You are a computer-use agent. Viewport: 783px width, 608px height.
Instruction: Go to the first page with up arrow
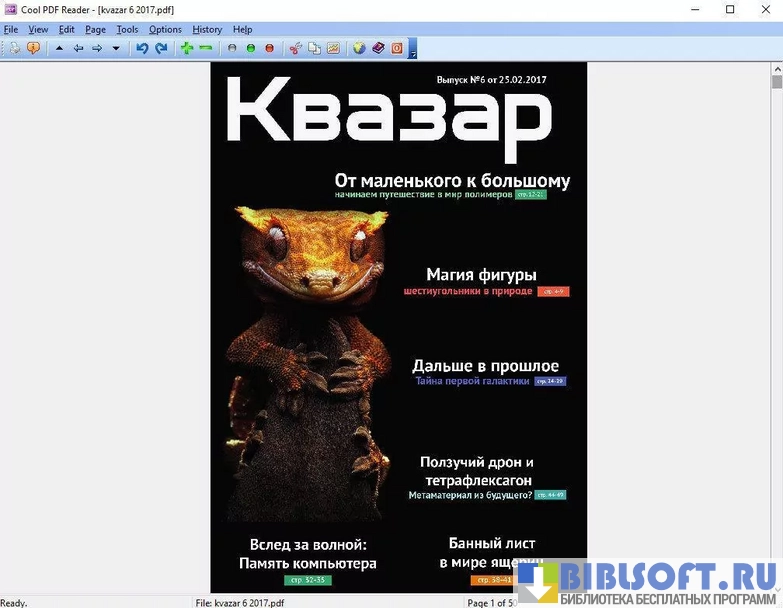pos(59,47)
